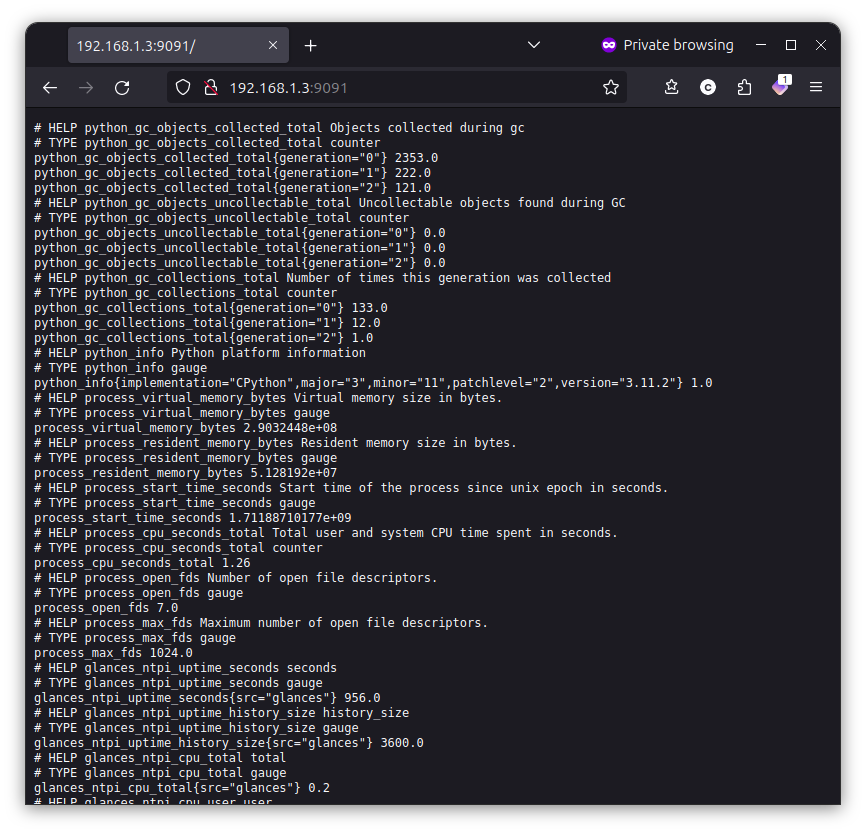866x833 pixels.
Task: Open the tracking protection shield panel
Action: point(183,87)
